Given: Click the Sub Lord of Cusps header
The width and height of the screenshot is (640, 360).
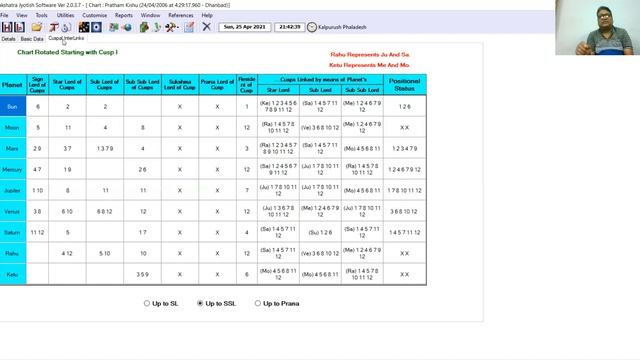Looking at the screenshot, I should 105,85.
